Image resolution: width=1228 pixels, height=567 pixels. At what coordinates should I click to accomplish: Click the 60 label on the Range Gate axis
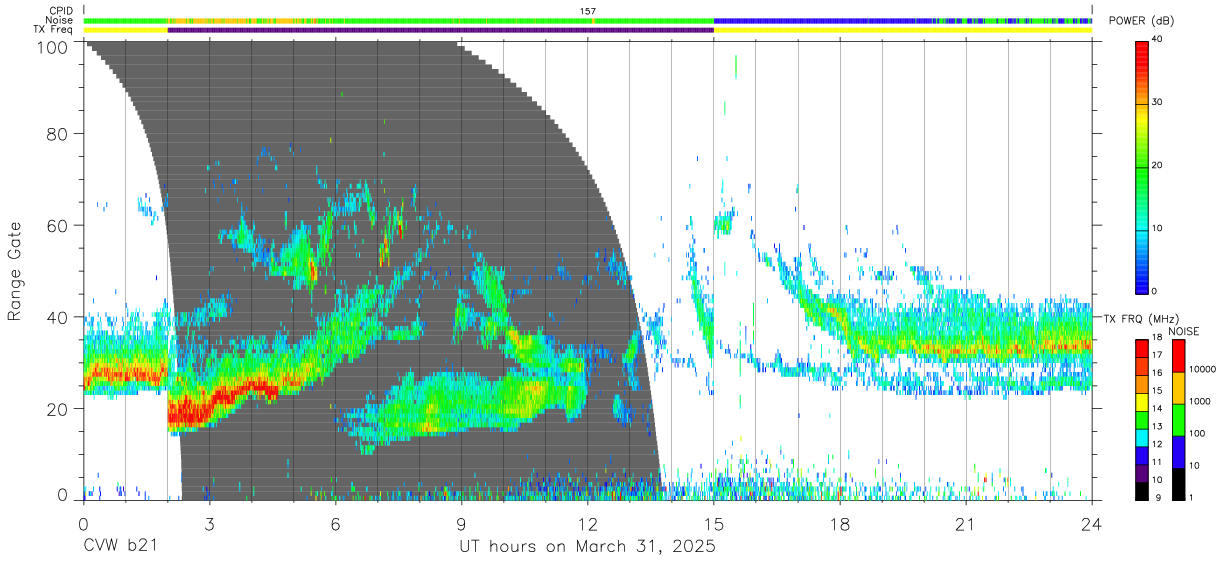point(58,225)
